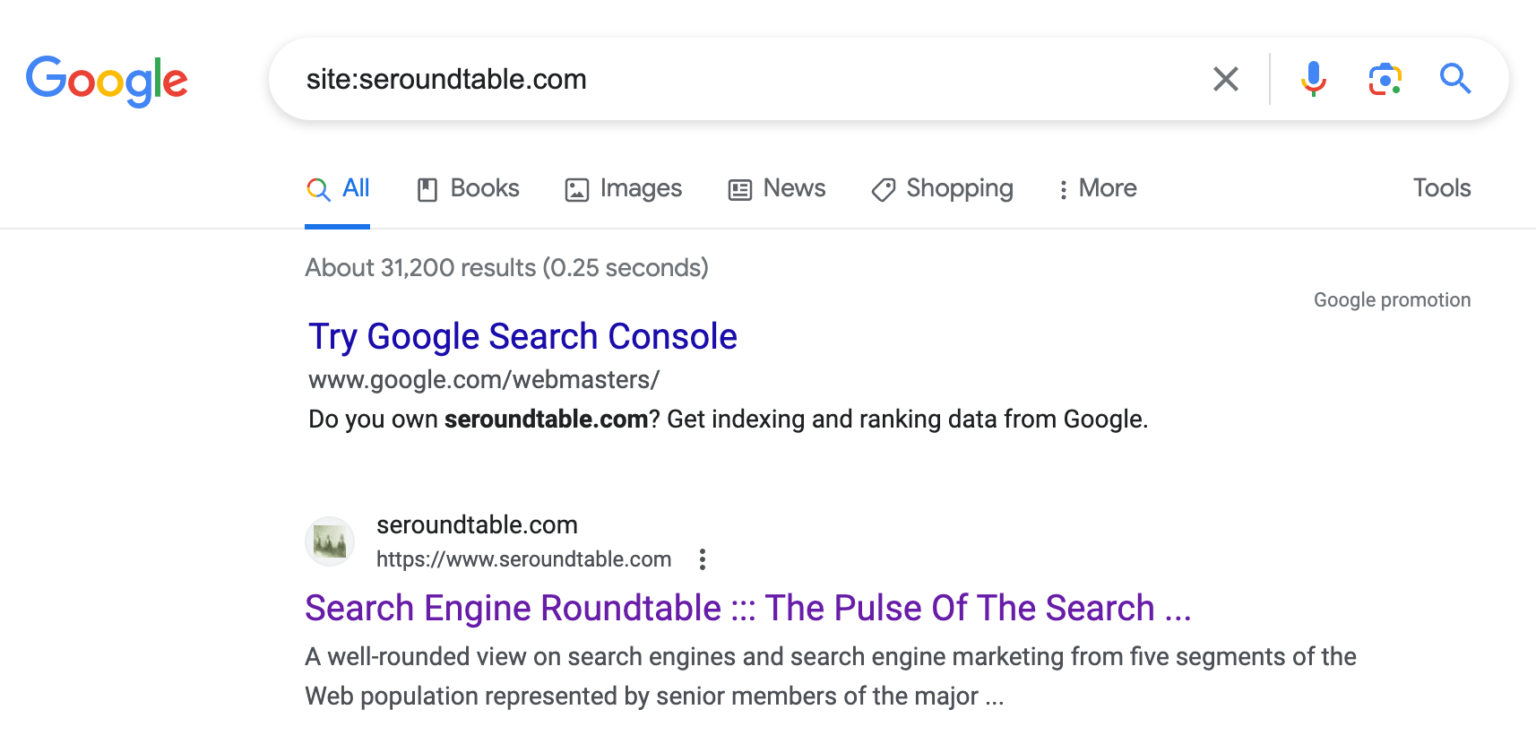Click the Google promotion label

click(1391, 299)
